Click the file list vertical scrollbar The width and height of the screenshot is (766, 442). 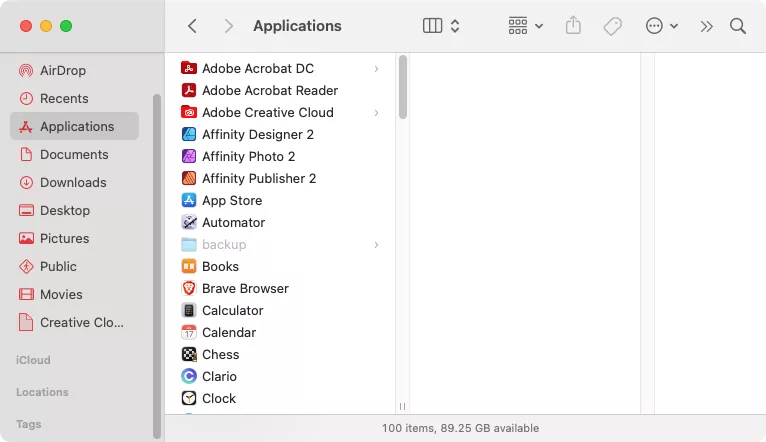[403, 87]
